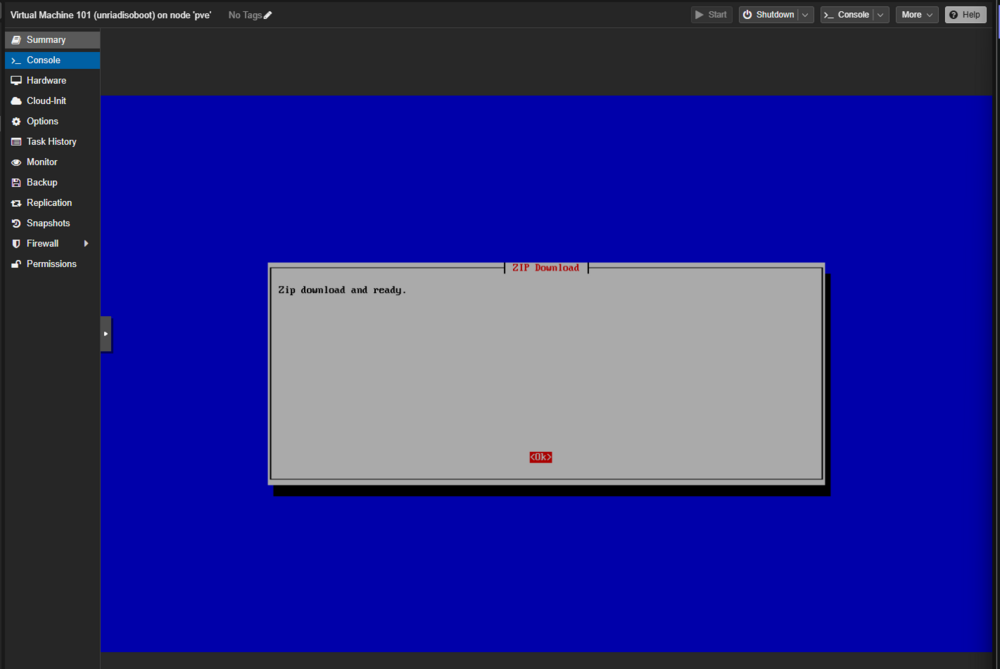Image resolution: width=1000 pixels, height=669 pixels.
Task: Click the Backup floppy disk icon
Action: tap(16, 182)
